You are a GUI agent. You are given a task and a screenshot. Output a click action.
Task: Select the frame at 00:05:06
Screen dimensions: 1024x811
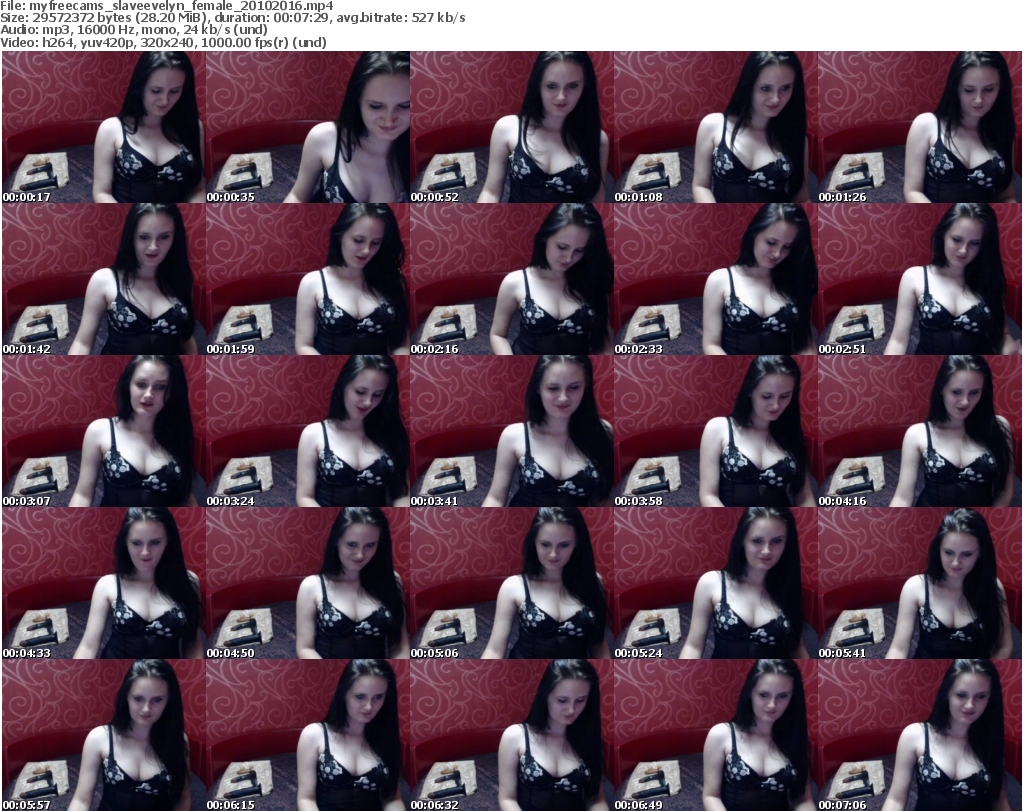coord(511,583)
